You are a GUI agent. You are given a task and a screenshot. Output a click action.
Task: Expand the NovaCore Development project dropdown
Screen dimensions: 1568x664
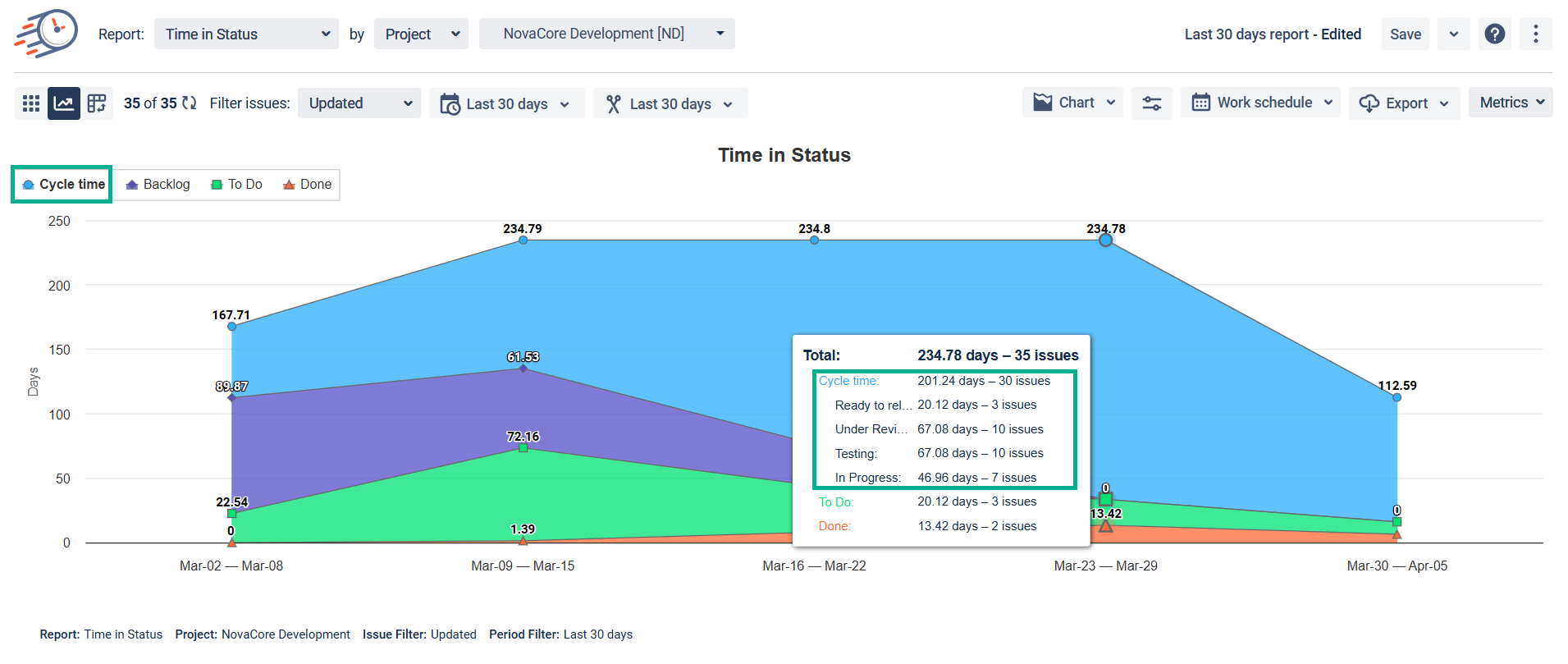606,34
